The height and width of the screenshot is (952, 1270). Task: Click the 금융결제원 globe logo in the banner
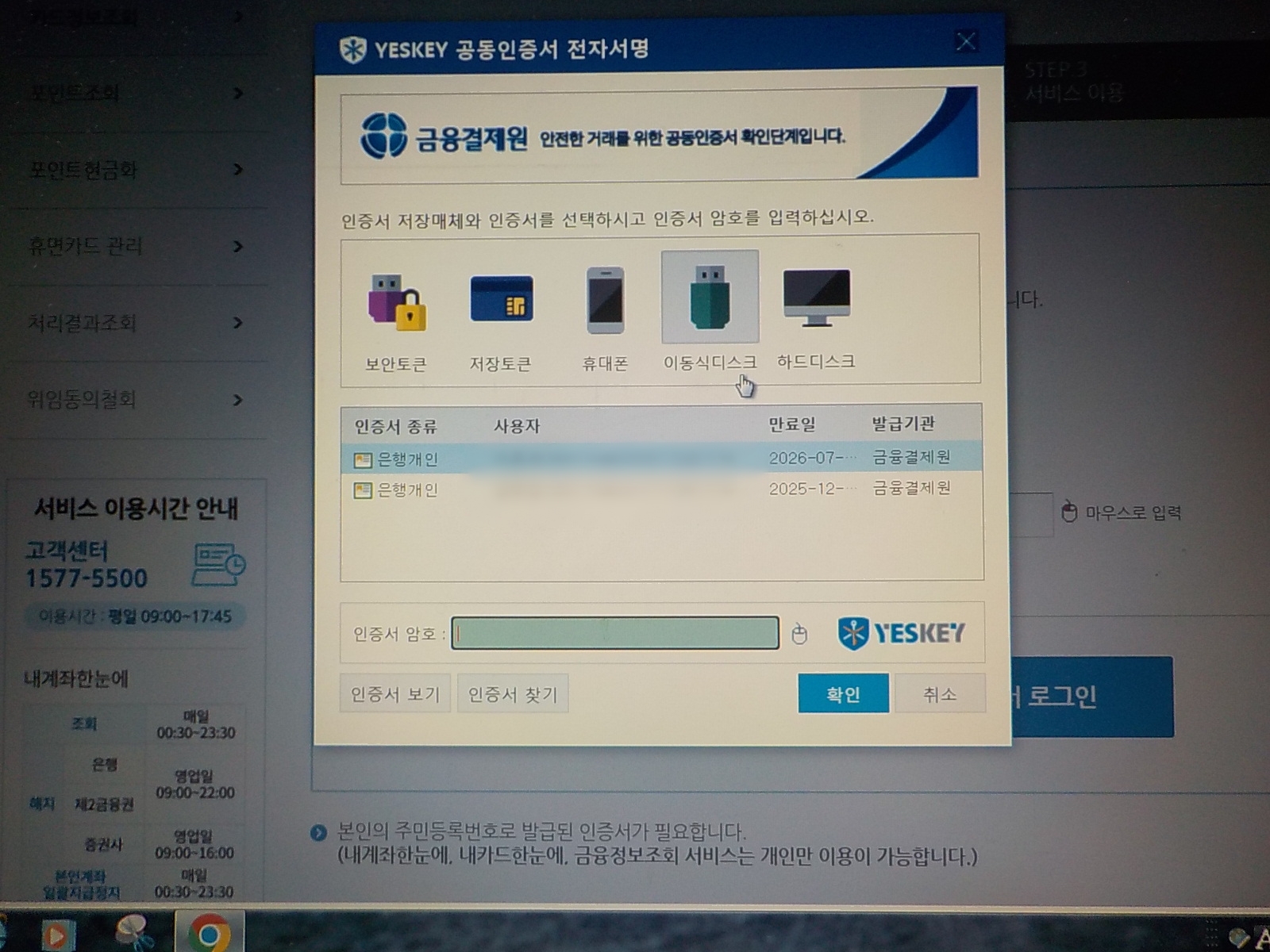(384, 136)
